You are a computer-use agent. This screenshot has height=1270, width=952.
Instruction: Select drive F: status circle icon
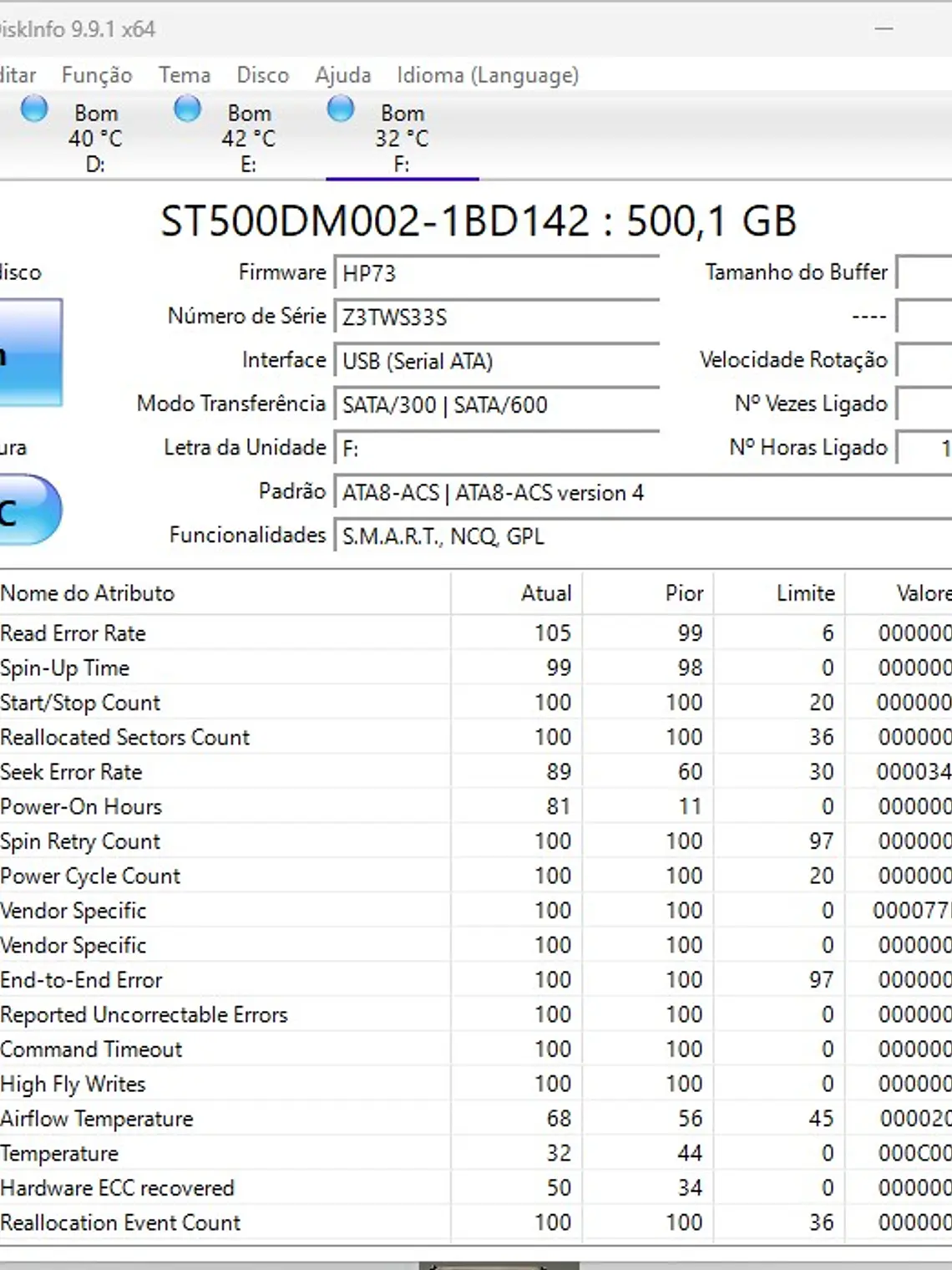pos(341,109)
